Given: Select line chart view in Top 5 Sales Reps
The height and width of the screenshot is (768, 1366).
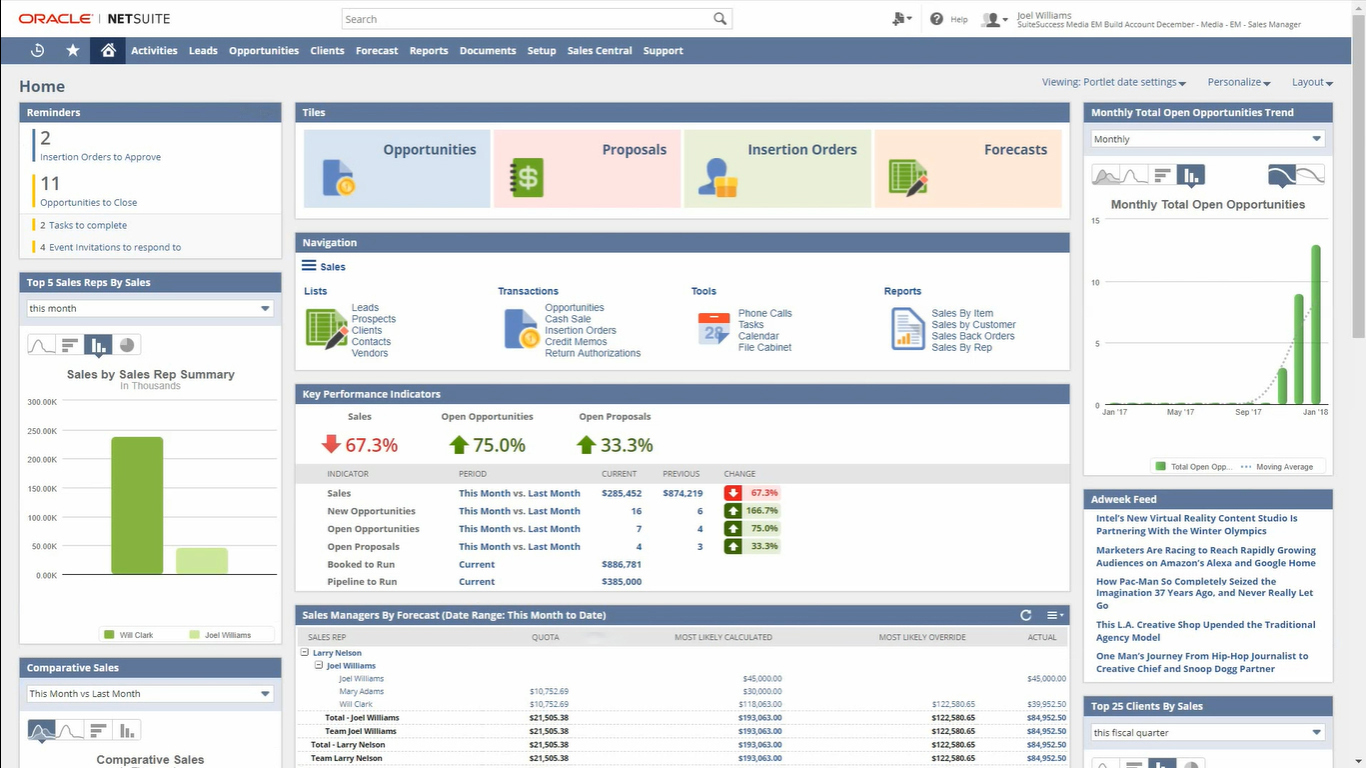Looking at the screenshot, I should click(x=41, y=345).
